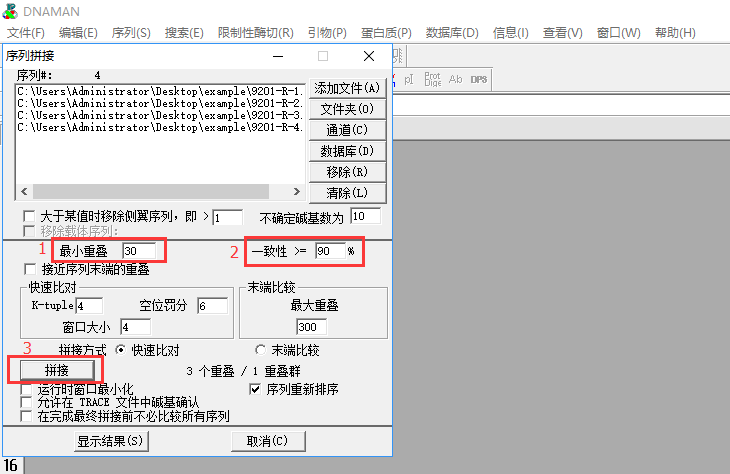Toggle 允许在 TRACE 文件中碱基确认 checkbox
This screenshot has height=474, width=730.
click(26, 402)
